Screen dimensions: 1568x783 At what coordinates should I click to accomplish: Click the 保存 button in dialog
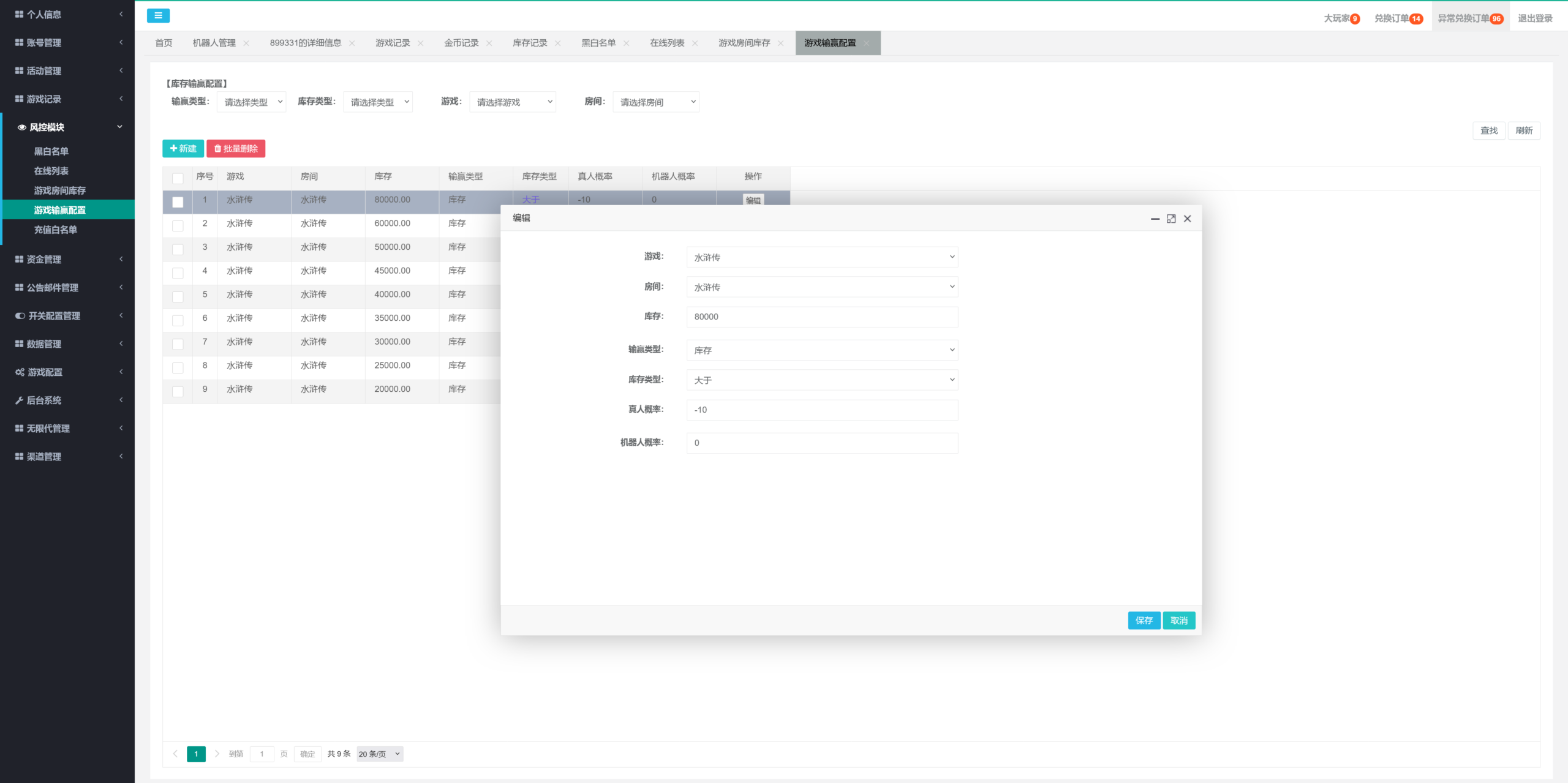coord(1144,620)
